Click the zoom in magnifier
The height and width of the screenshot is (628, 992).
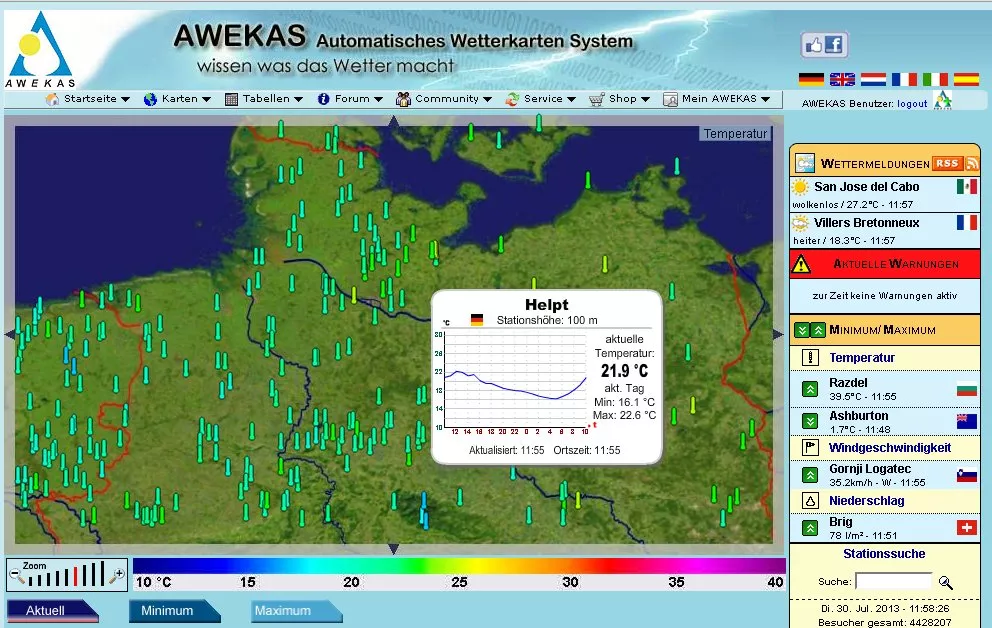pyautogui.click(x=117, y=575)
